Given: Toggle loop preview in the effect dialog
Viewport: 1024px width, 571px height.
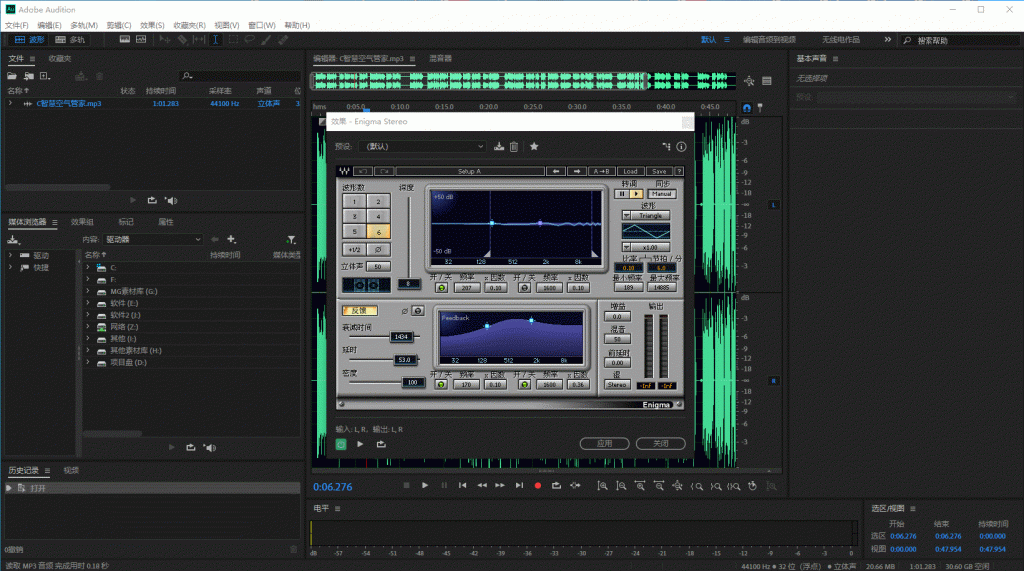Looking at the screenshot, I should click(381, 444).
